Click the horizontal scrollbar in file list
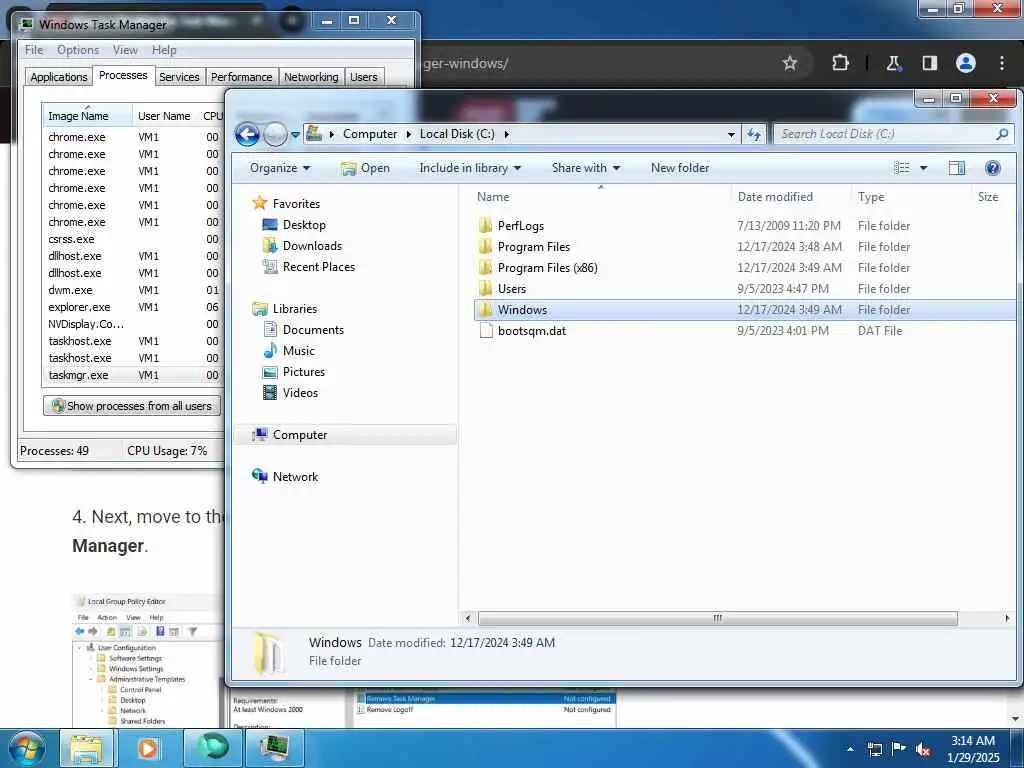The image size is (1024, 768). (718, 618)
